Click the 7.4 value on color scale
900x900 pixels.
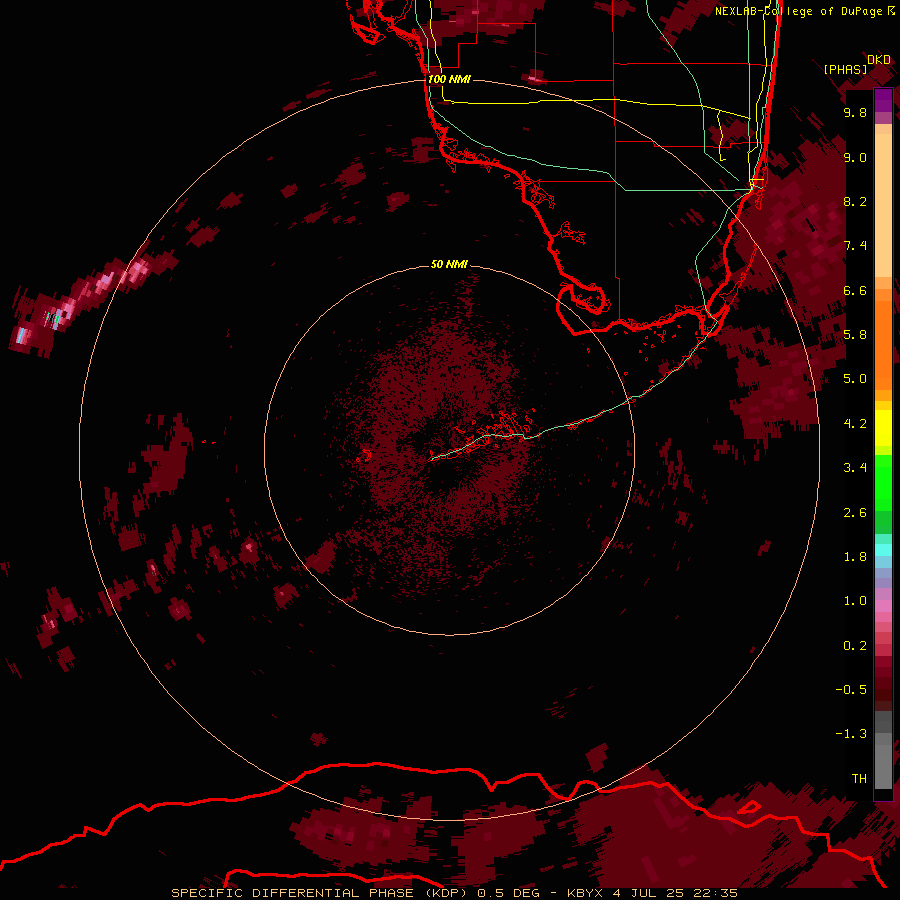(855, 246)
